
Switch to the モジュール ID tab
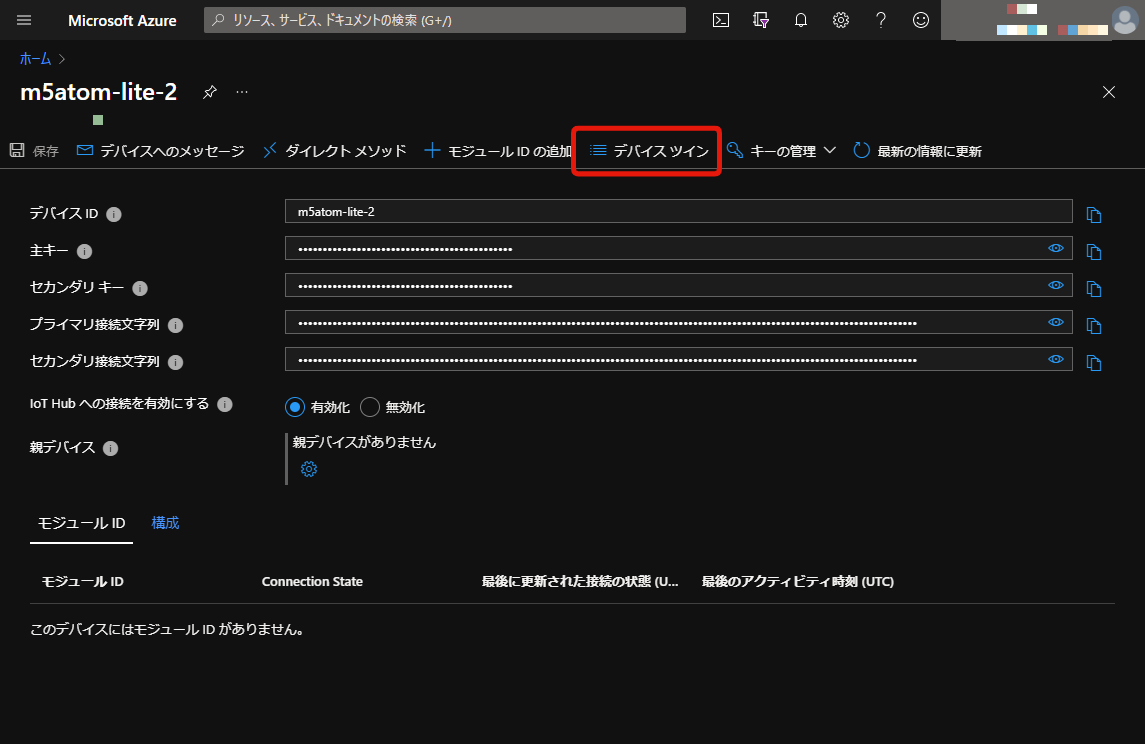click(x=81, y=524)
